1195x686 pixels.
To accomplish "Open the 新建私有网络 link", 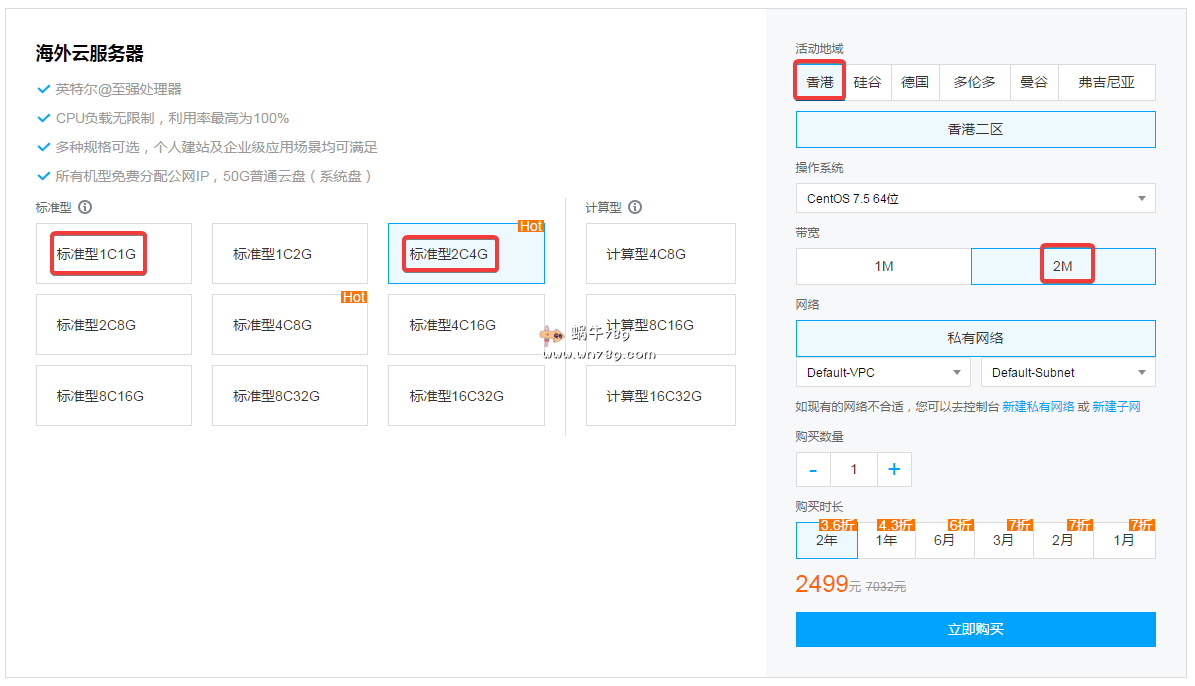I will click(1038, 407).
